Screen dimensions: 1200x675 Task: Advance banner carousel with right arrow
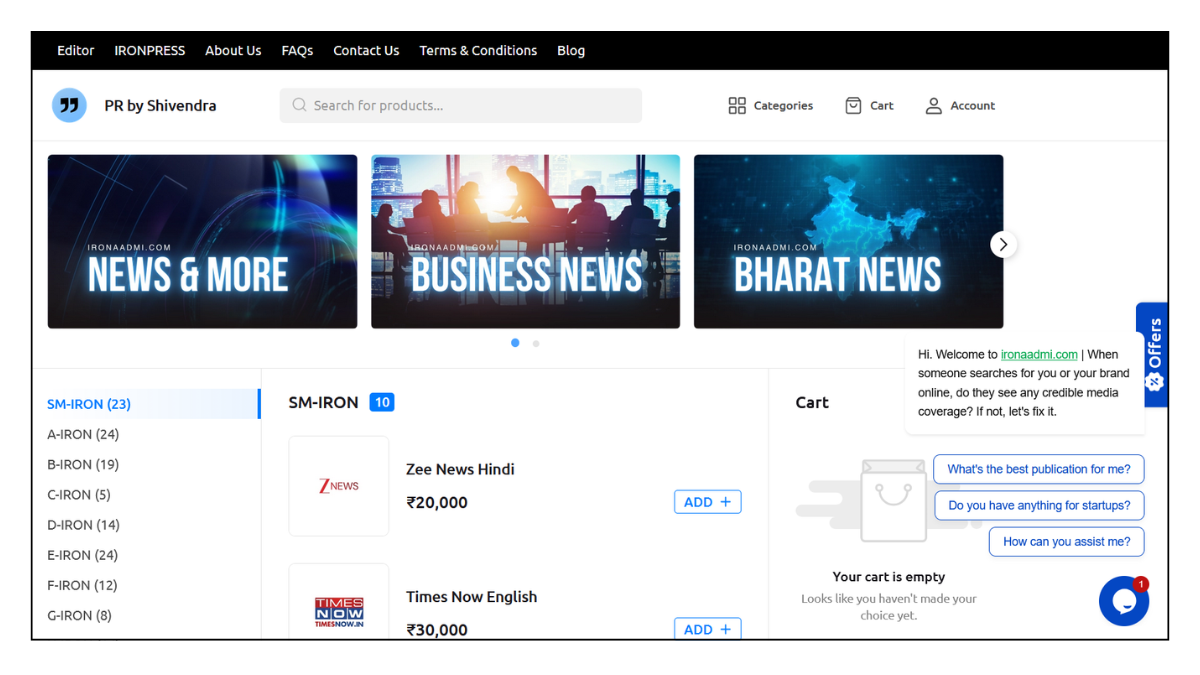pyautogui.click(x=1003, y=244)
